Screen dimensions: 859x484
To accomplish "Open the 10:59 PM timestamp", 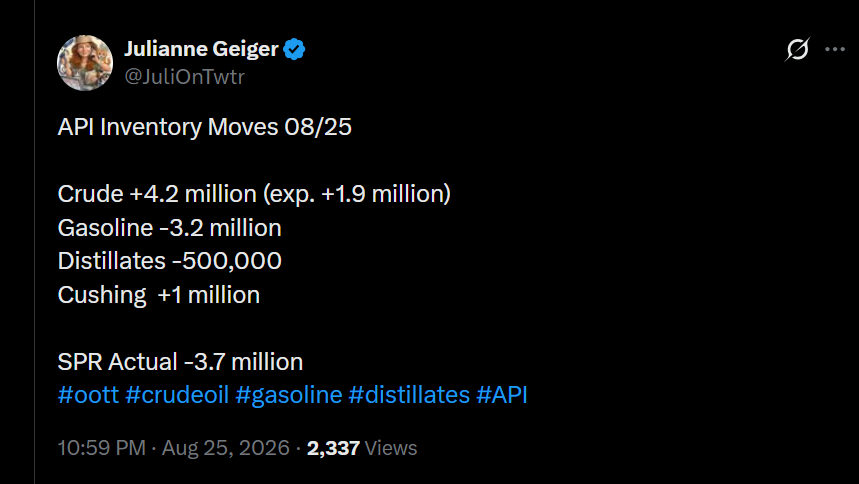I will (102, 448).
